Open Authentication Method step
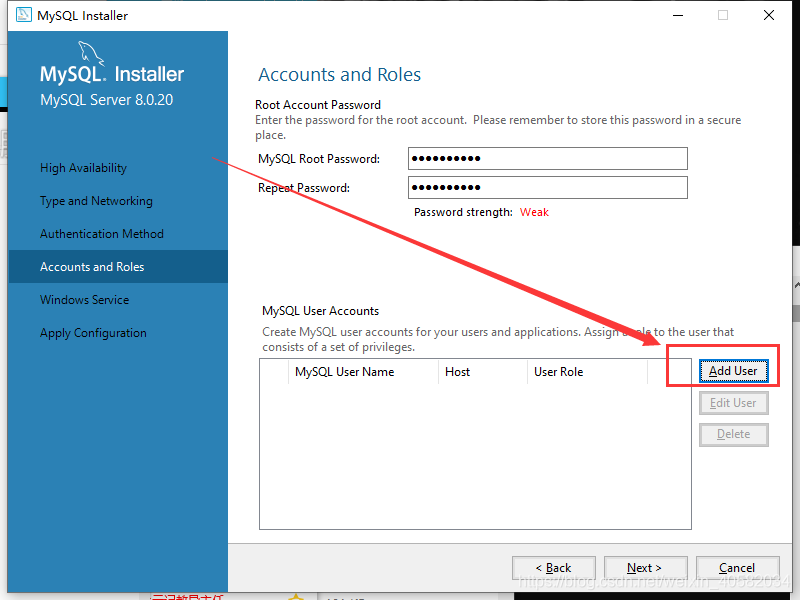 102,234
